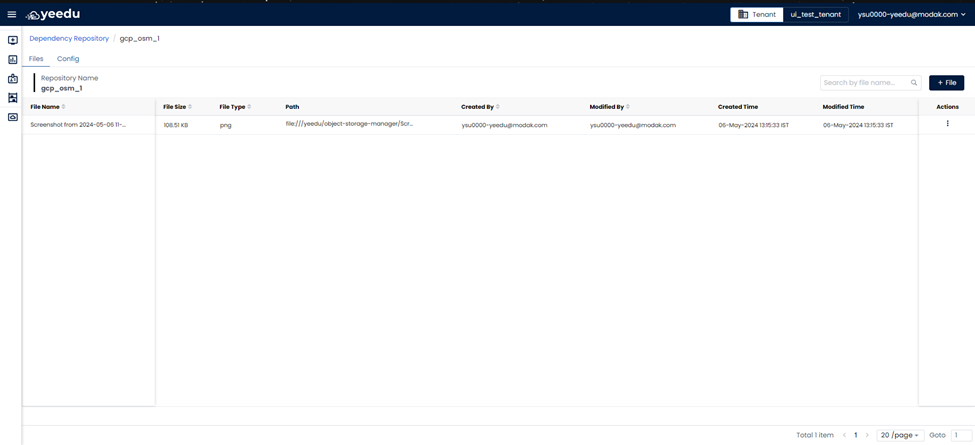This screenshot has height=445, width=975.
Task: Select page 1 in pagination
Action: 856,436
